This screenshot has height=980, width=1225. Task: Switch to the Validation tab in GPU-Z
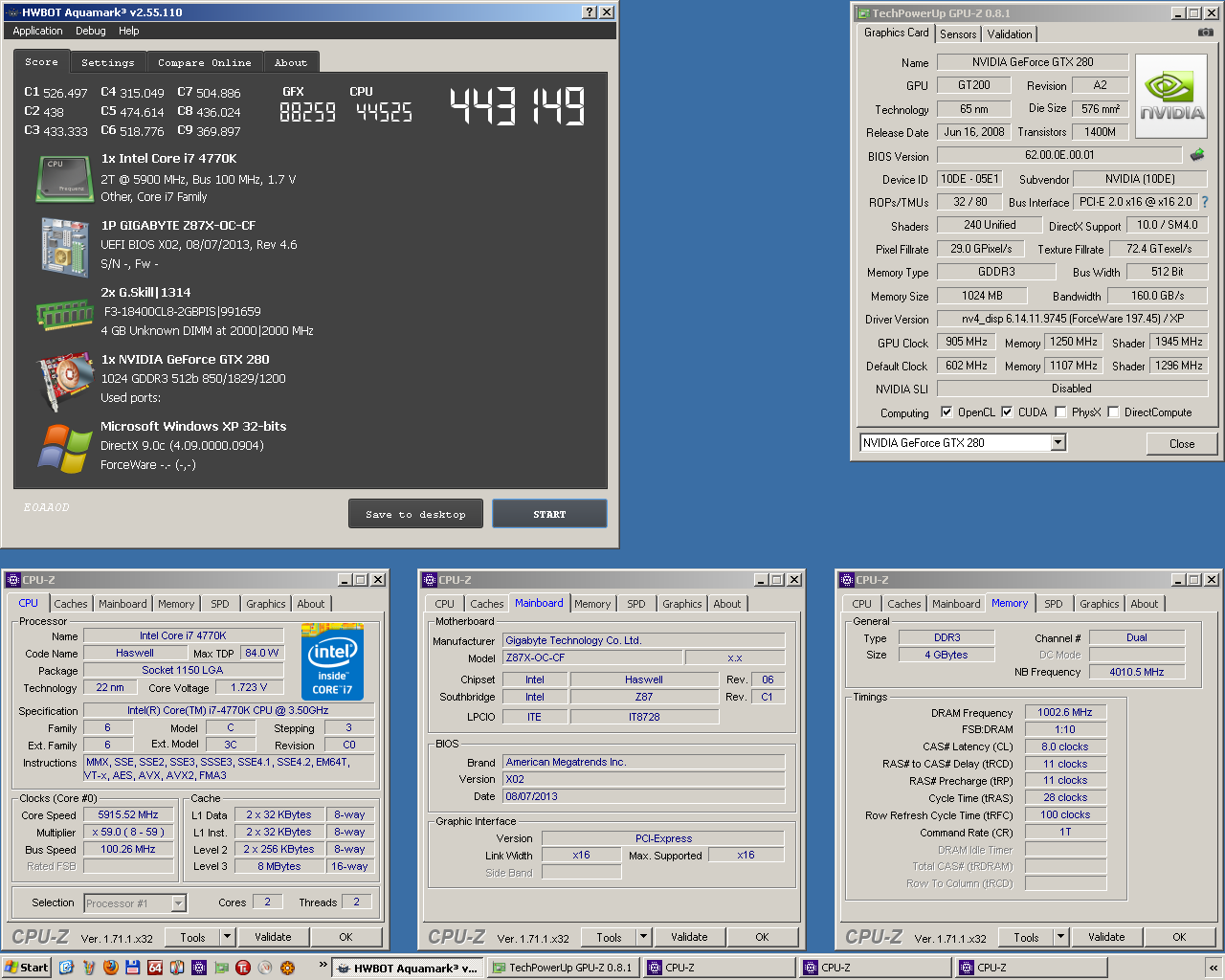click(1010, 34)
